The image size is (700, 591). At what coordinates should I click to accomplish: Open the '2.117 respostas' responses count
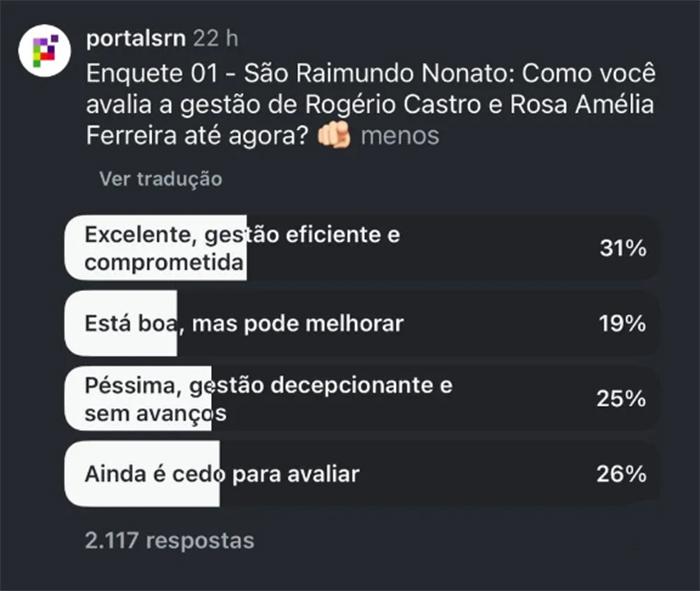tap(170, 541)
